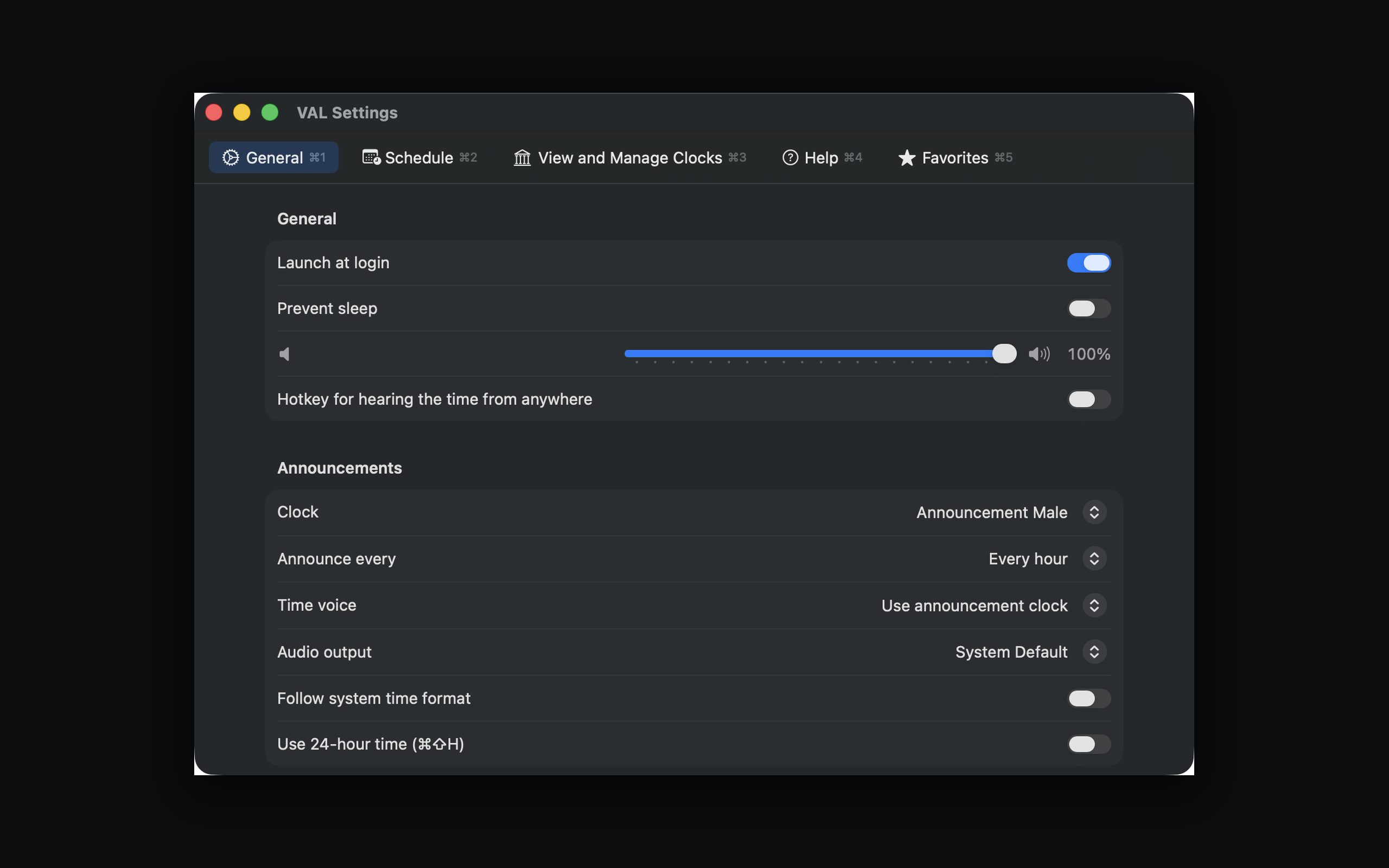1389x868 pixels.
Task: Click the Announcement Male value
Action: pos(992,512)
